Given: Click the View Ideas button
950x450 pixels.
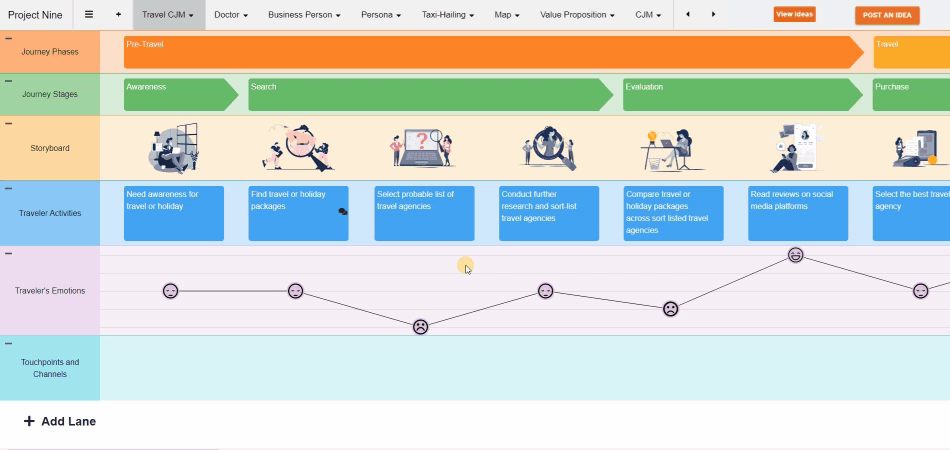Looking at the screenshot, I should (x=794, y=14).
